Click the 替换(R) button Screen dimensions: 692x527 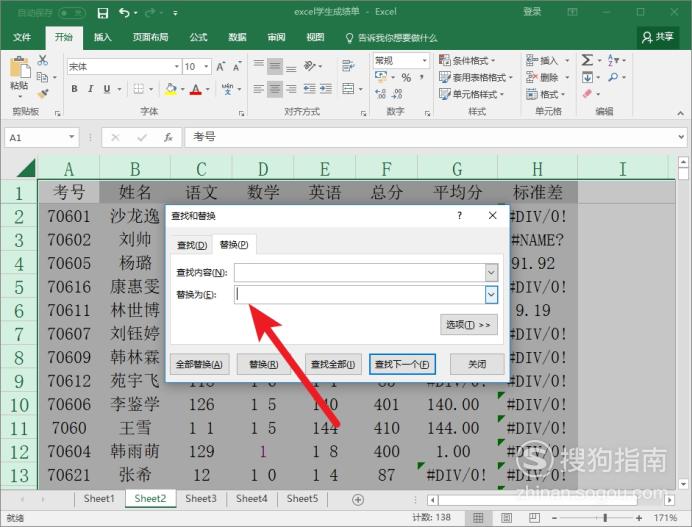pos(263,365)
